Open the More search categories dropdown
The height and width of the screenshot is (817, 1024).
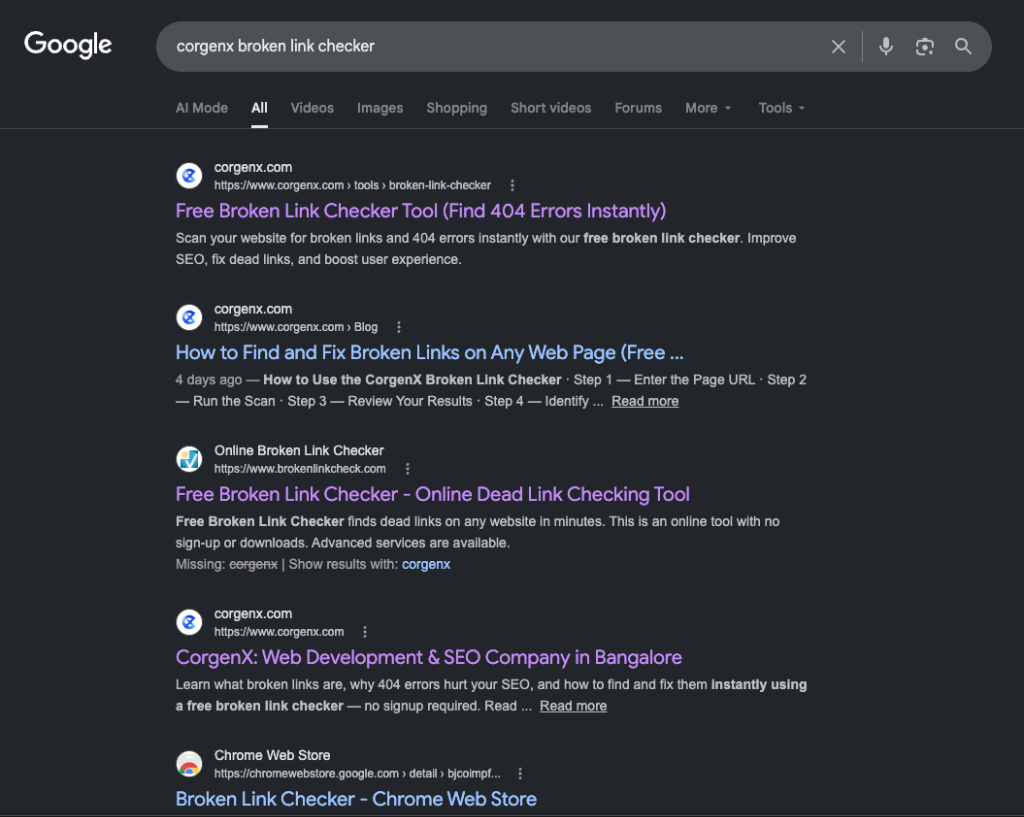(707, 107)
